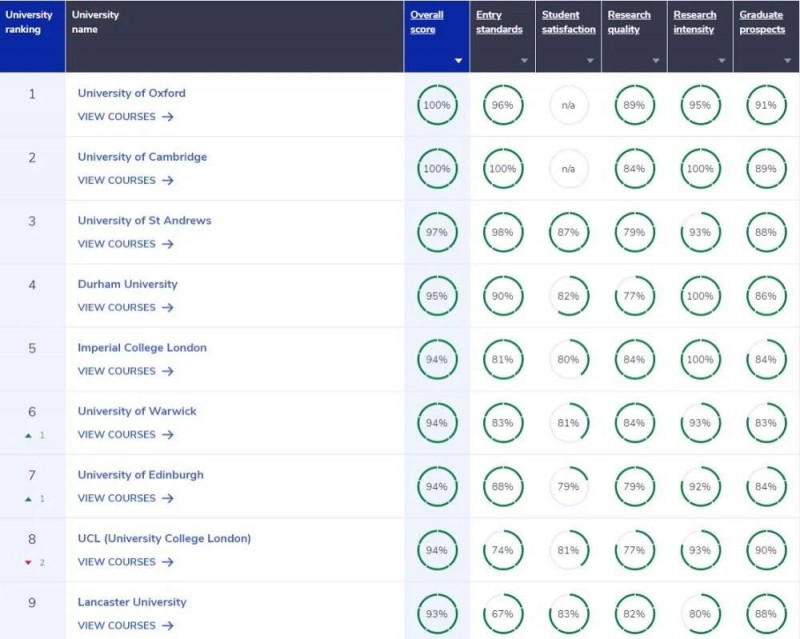
Task: Click Warwick's 83% graduate prospects circle
Action: click(766, 423)
